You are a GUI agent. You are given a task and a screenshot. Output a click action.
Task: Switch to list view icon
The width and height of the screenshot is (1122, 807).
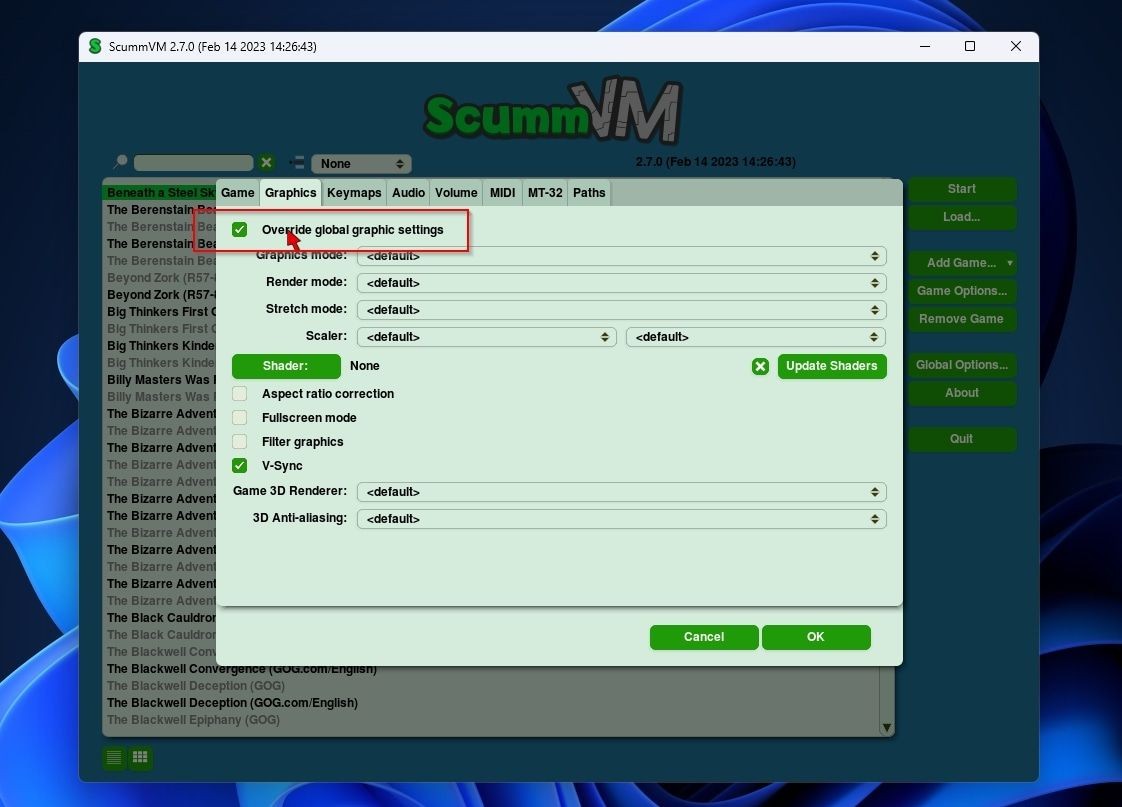(114, 757)
